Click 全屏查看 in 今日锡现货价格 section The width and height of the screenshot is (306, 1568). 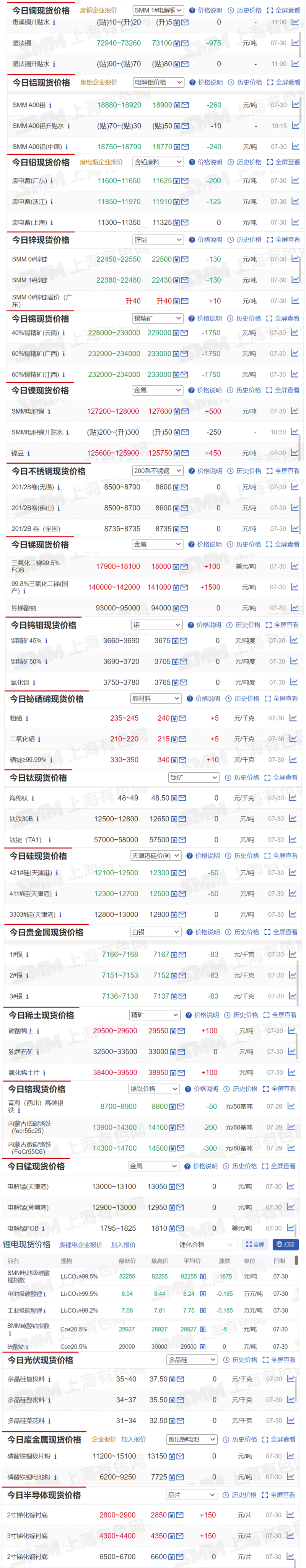283,318
